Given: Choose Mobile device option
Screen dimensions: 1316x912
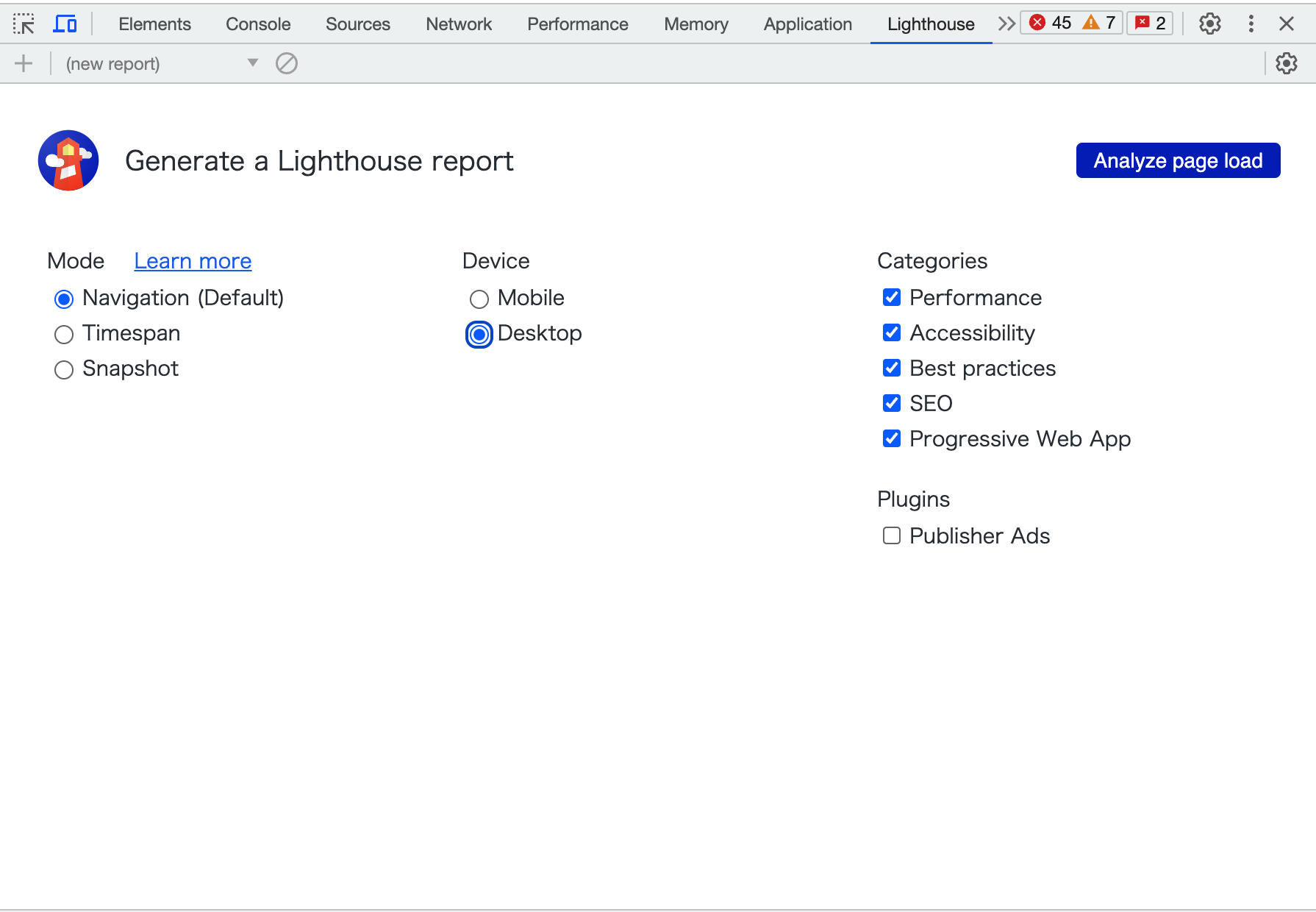Looking at the screenshot, I should tap(479, 299).
